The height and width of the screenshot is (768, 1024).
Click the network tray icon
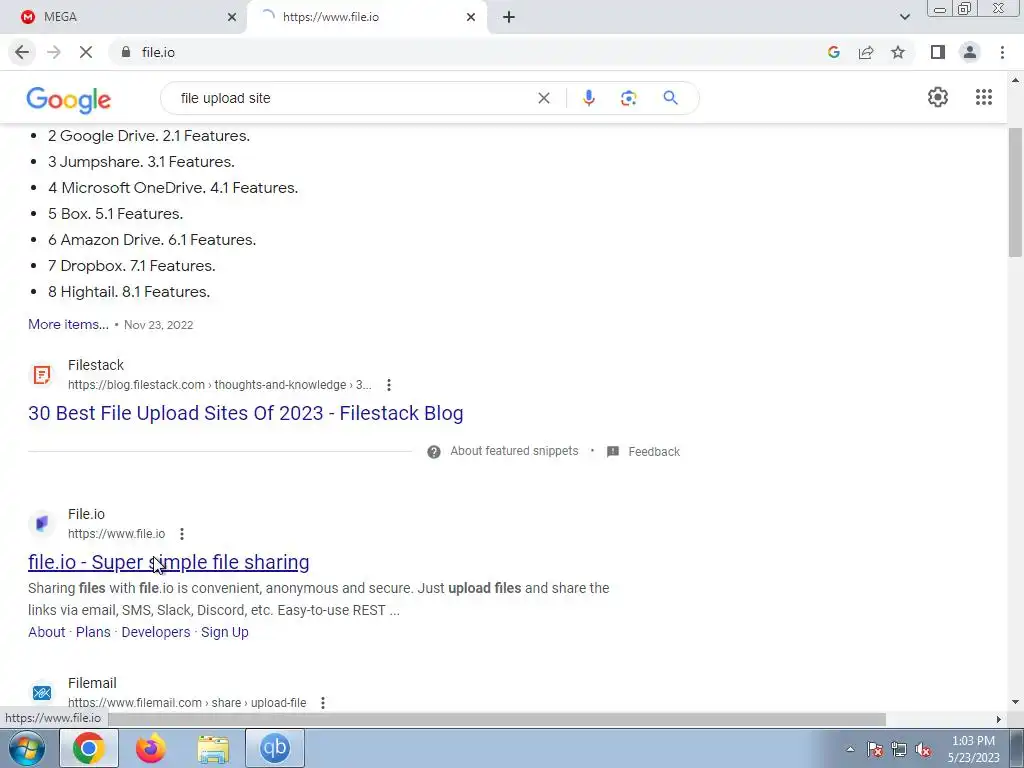point(899,750)
